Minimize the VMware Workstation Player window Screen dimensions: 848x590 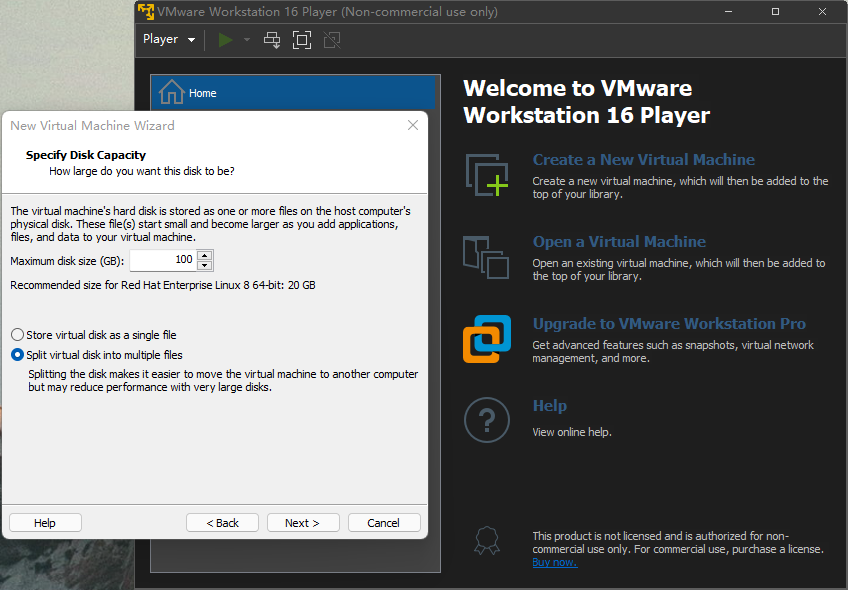click(728, 11)
